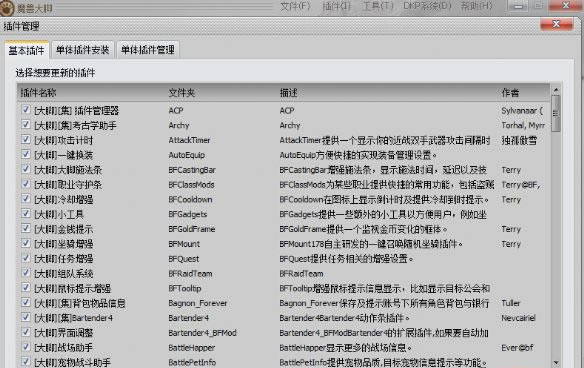Switch to the 单体插件安装 tab
Viewport: 584px width, 368px height.
click(x=82, y=50)
